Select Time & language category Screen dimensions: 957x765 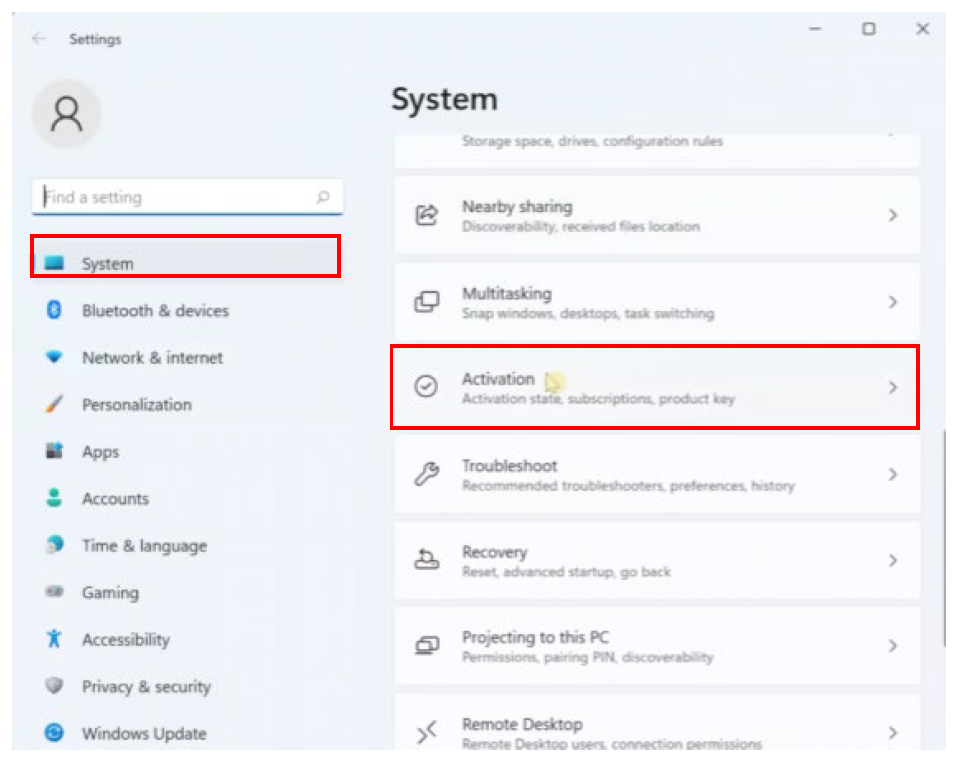tap(144, 546)
